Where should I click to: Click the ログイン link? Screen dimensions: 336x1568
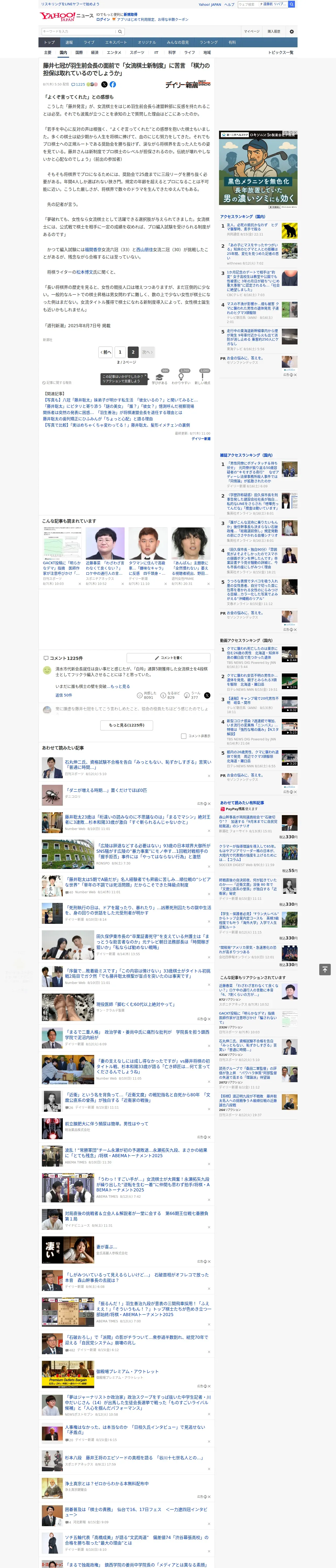(x=103, y=20)
